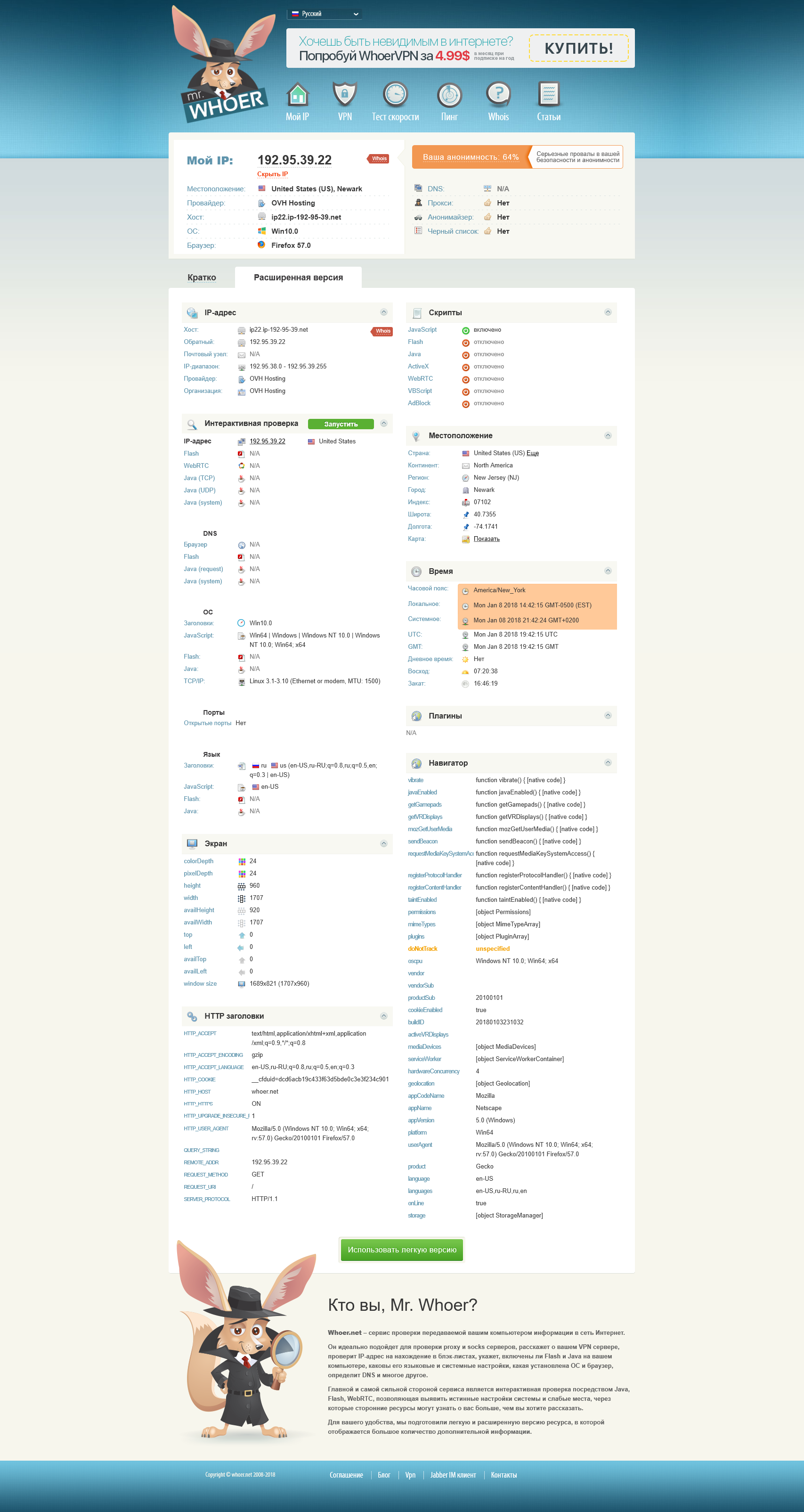Switch to the Кратко tab
The image size is (804, 1512).
click(x=202, y=278)
